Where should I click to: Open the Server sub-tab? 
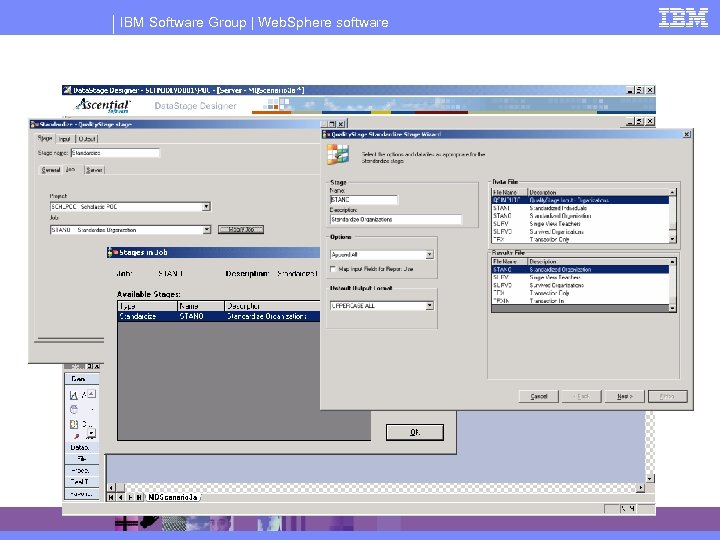click(x=94, y=170)
